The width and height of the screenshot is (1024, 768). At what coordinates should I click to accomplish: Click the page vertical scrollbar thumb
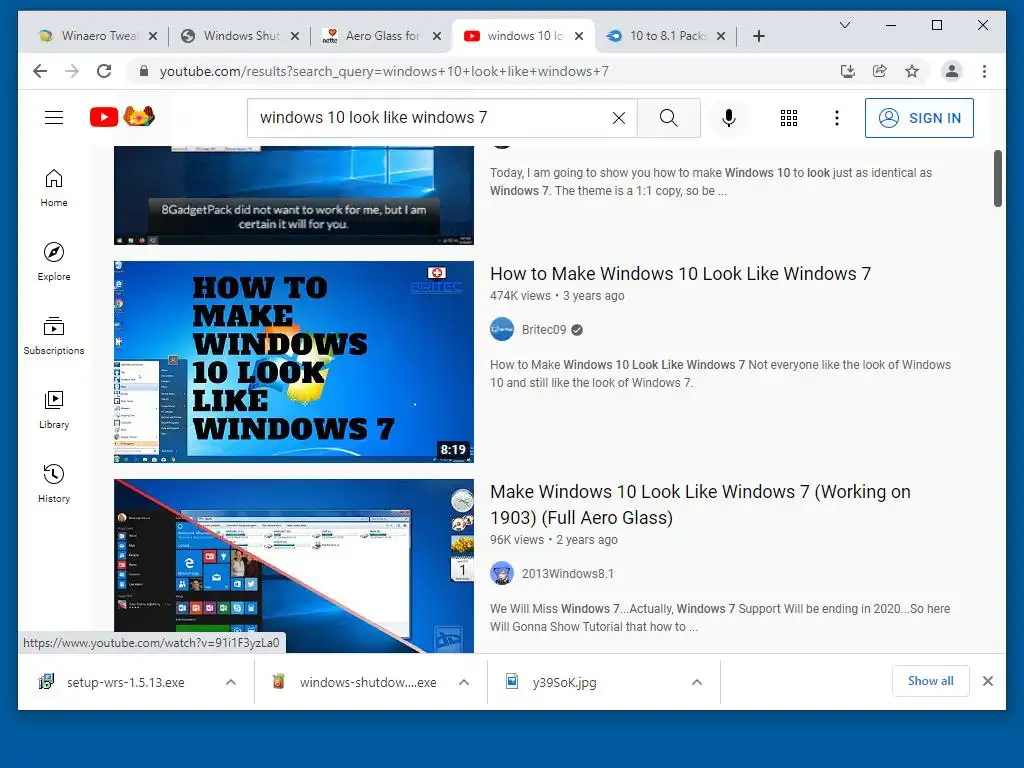point(997,178)
